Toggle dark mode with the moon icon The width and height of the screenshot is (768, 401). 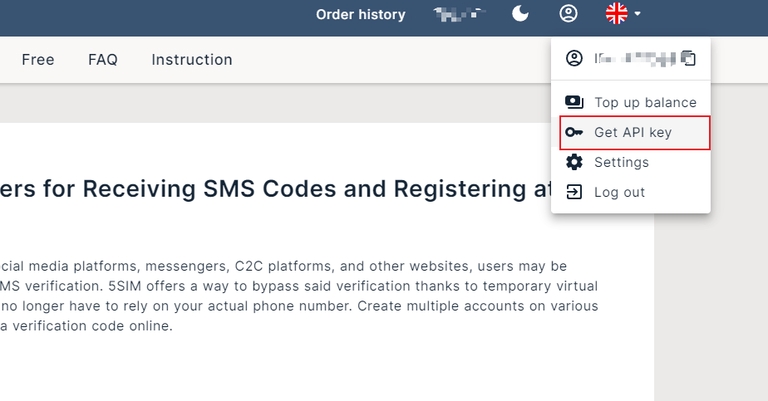(521, 14)
